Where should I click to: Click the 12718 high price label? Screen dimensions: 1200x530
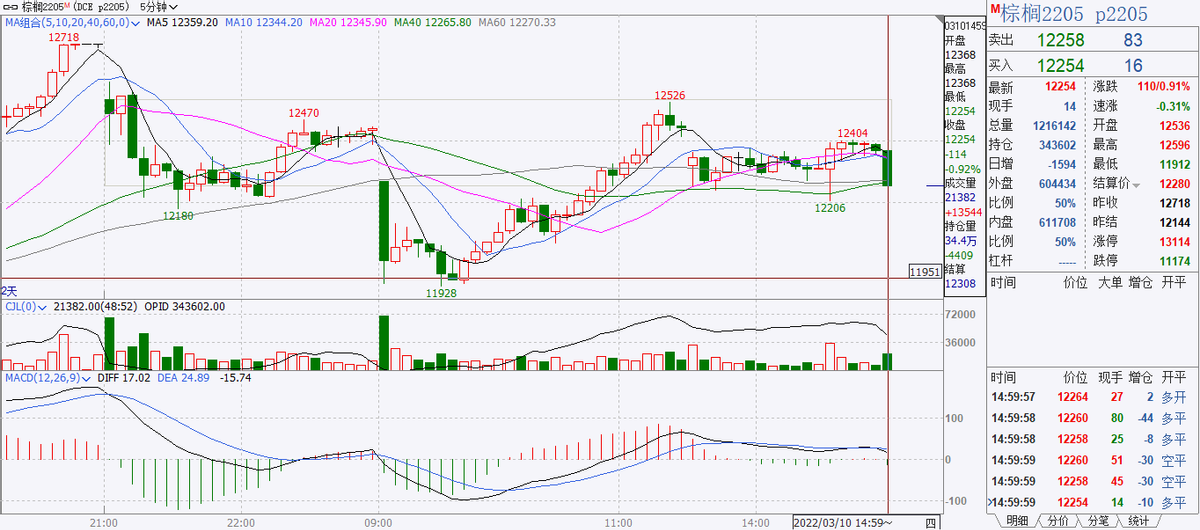coord(64,37)
